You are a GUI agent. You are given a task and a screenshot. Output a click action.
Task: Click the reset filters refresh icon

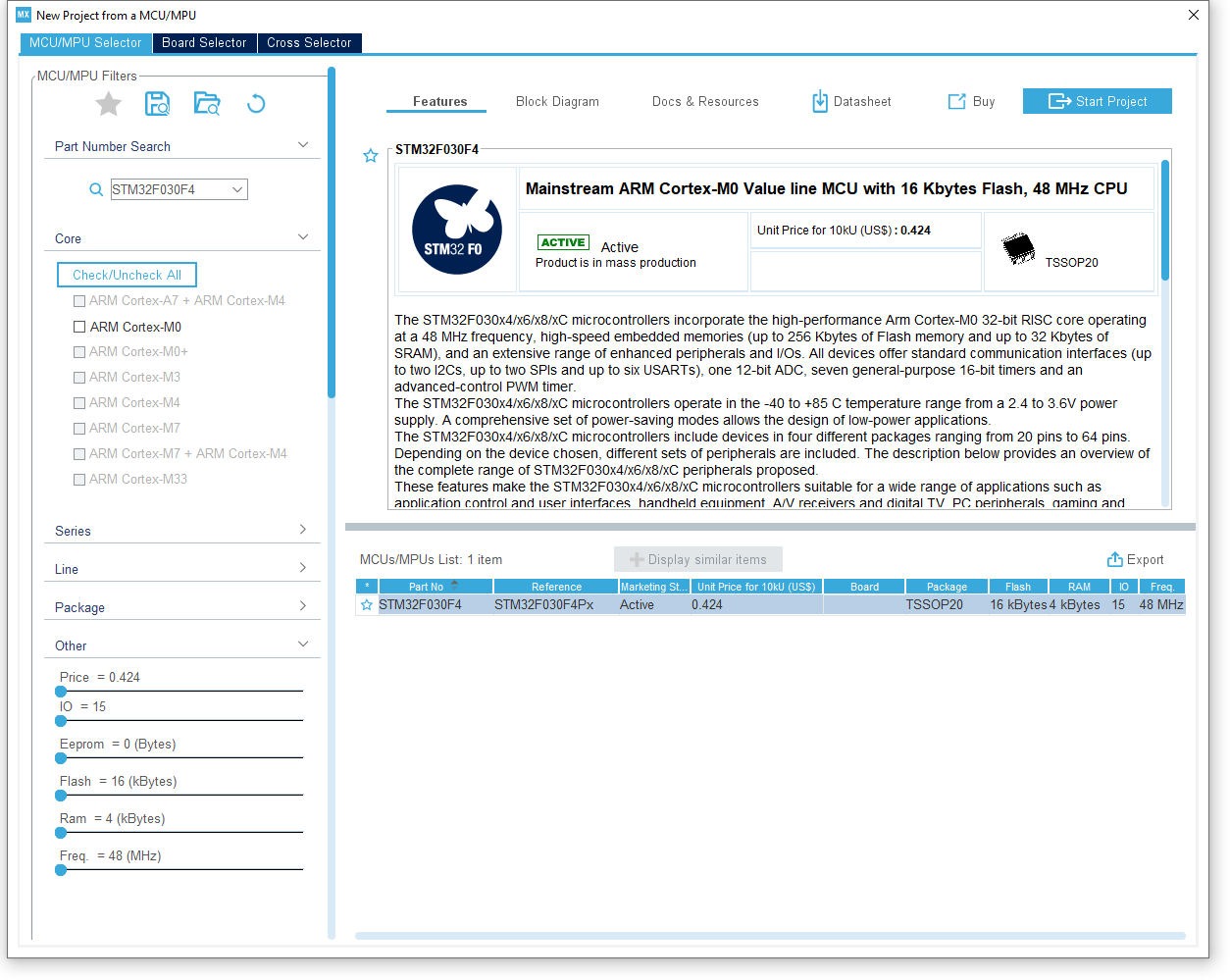click(x=256, y=104)
